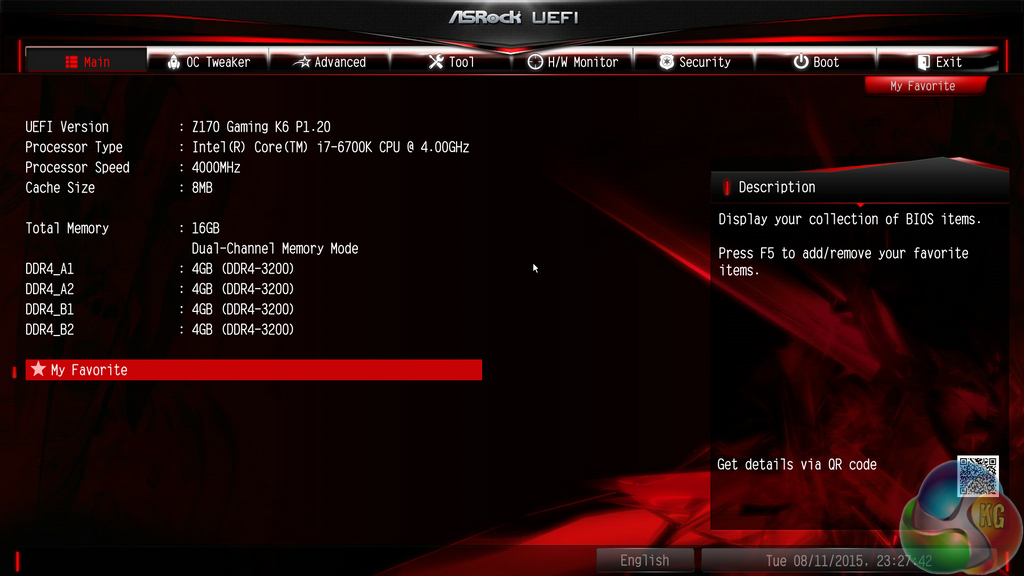1024x576 pixels.
Task: Open the OC Tweaker tab
Action: tap(208, 61)
